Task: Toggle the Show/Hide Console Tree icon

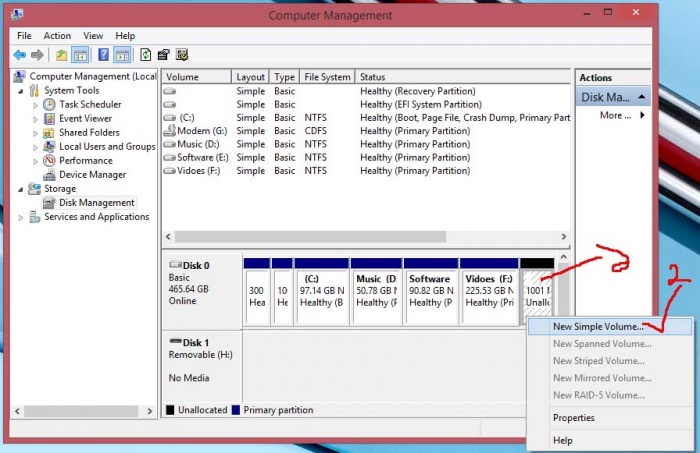Action: point(80,55)
